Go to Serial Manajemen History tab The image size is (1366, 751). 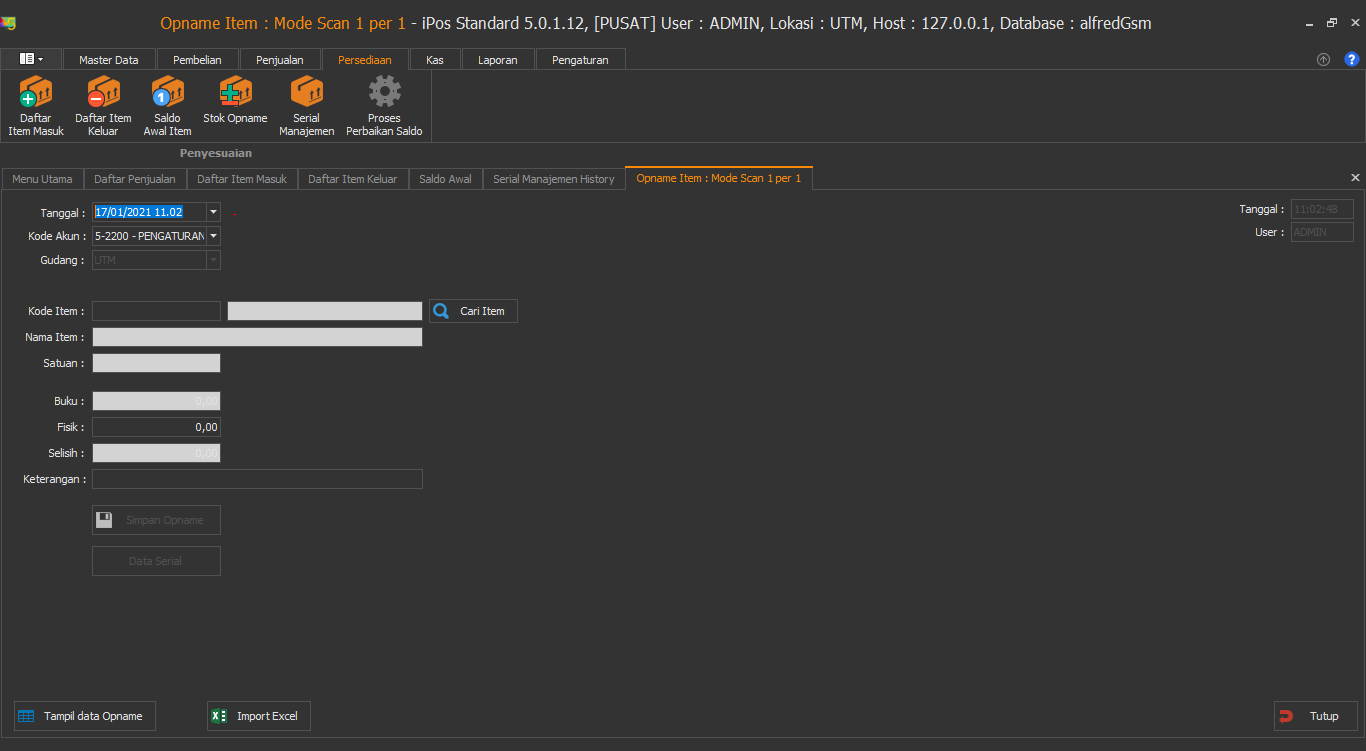554,179
